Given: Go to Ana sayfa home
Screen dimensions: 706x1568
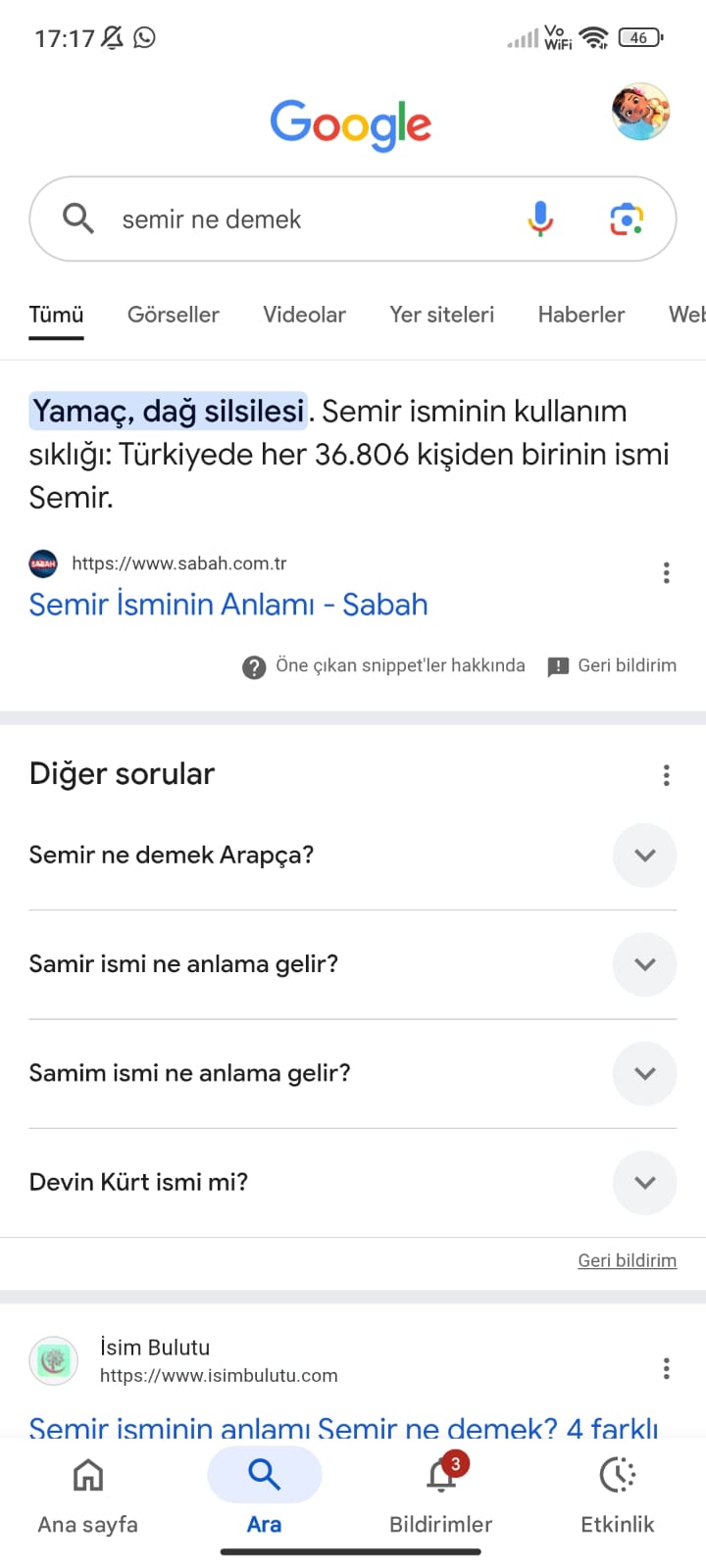Looking at the screenshot, I should [x=88, y=1492].
